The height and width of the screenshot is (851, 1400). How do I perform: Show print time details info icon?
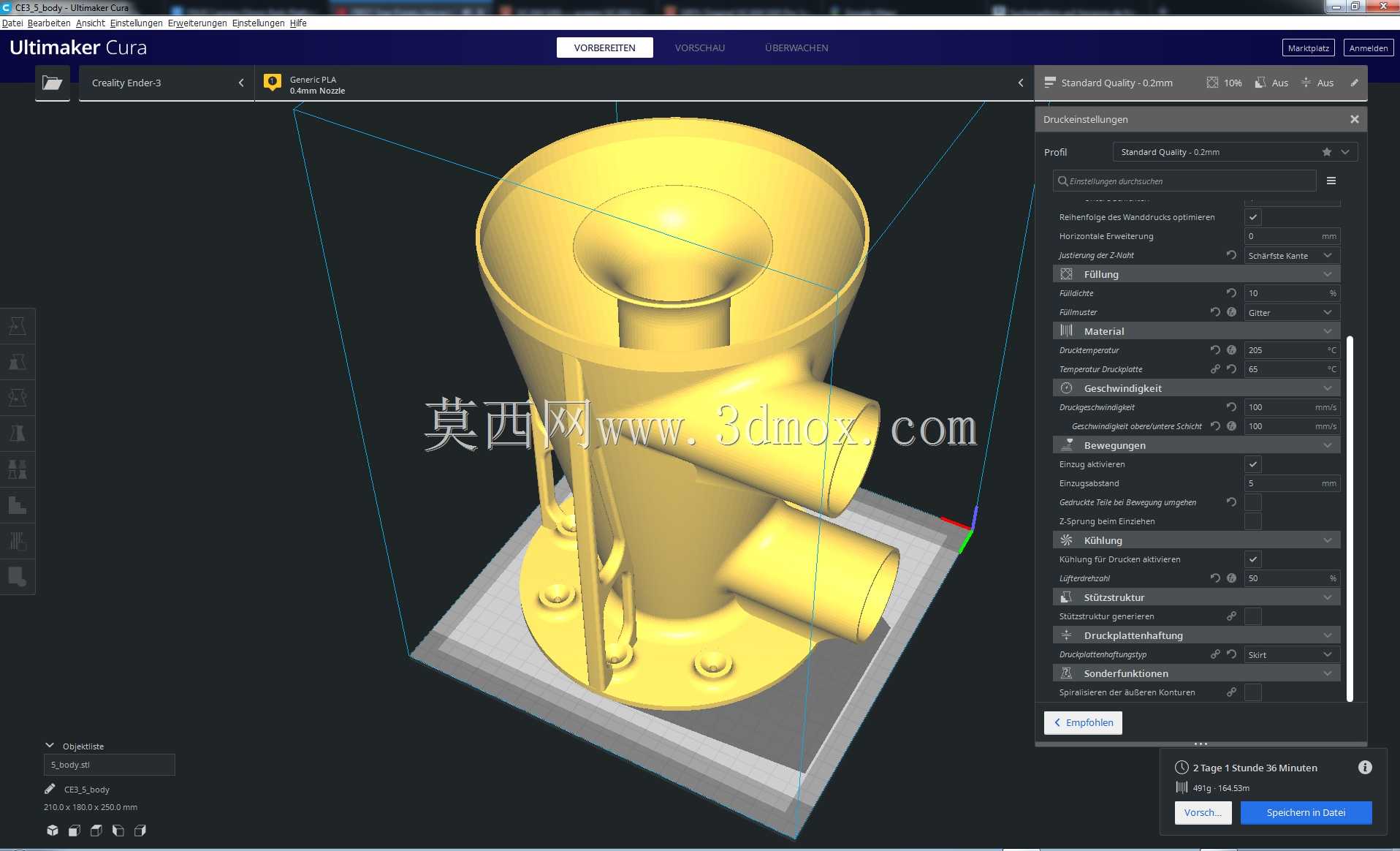(x=1365, y=768)
